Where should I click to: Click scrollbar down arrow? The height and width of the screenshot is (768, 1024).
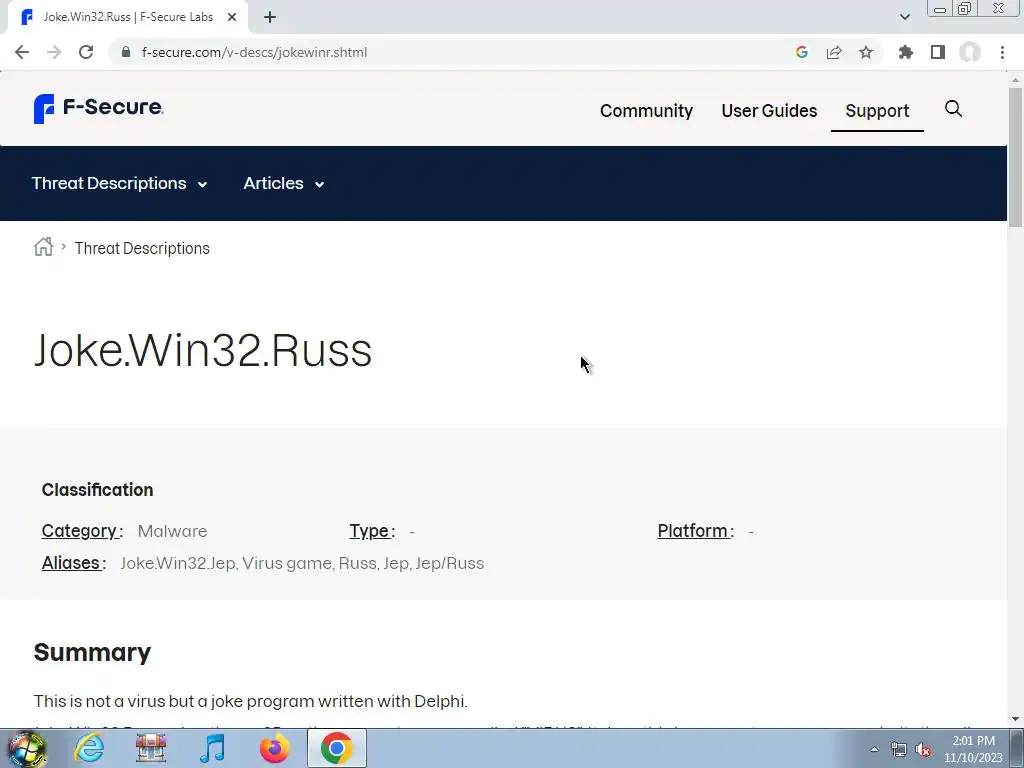[x=1016, y=719]
